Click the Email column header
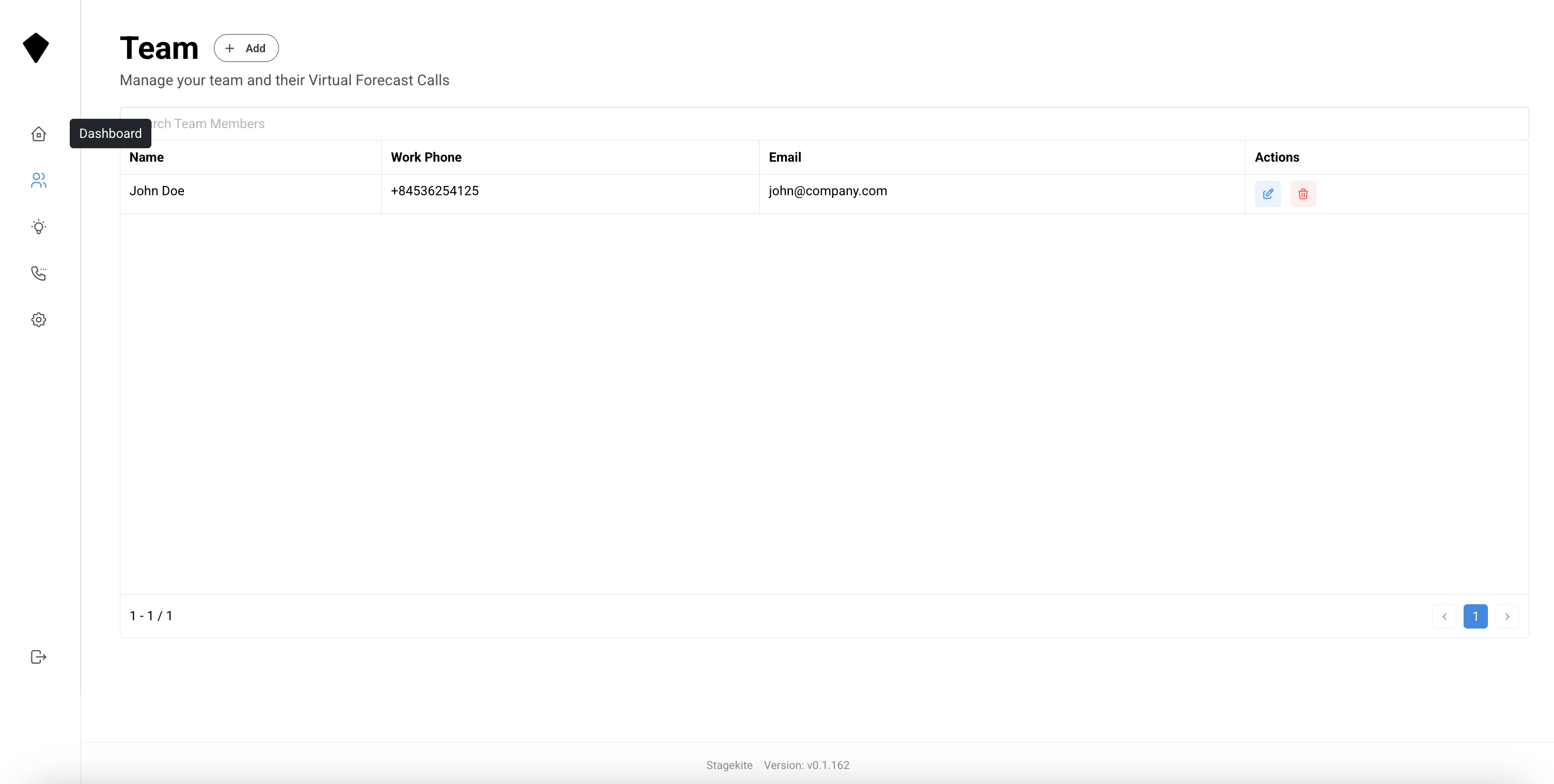1554x784 pixels. [785, 158]
